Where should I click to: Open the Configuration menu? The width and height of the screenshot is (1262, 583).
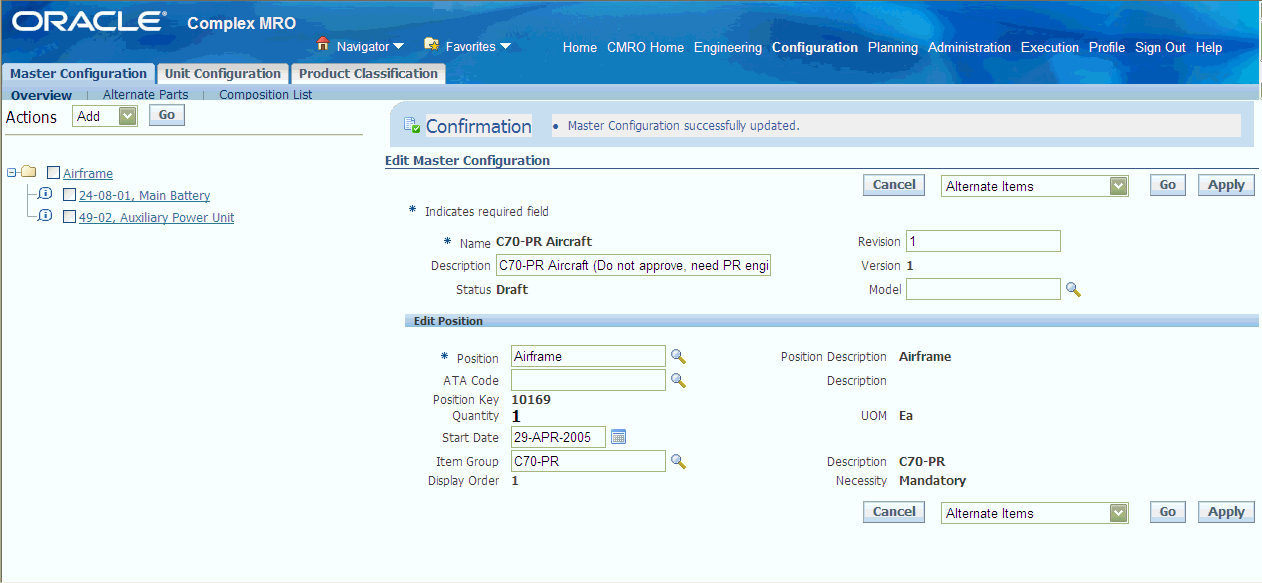click(815, 47)
